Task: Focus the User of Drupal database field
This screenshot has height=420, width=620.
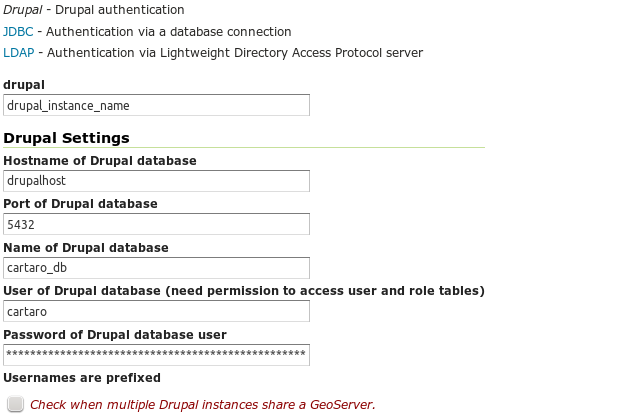Action: [156, 312]
